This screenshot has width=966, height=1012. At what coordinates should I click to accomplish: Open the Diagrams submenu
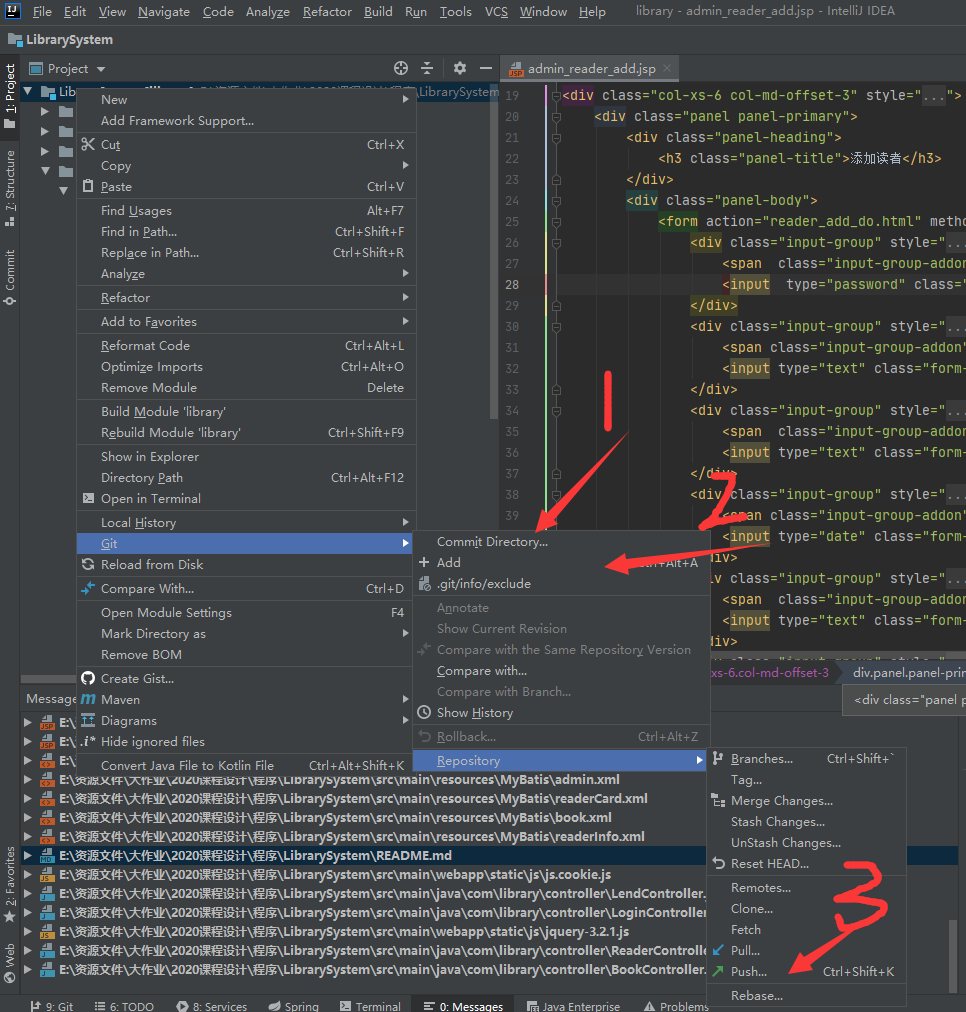point(246,720)
